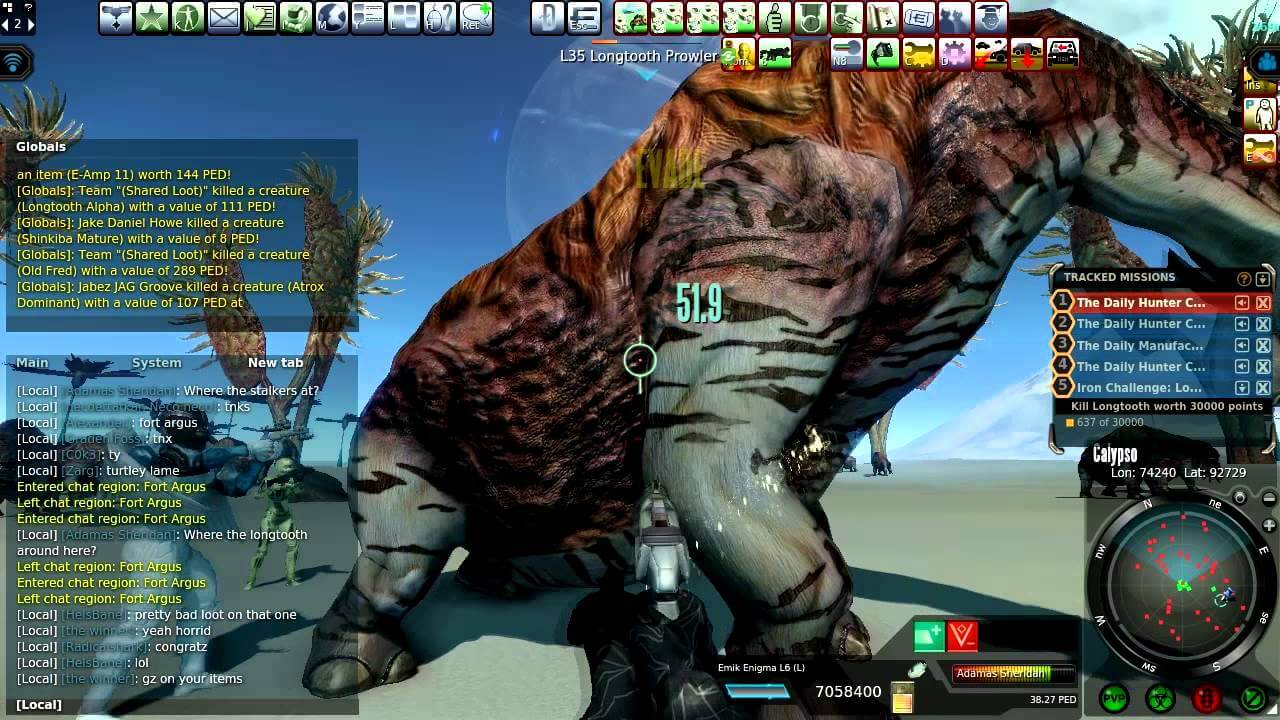Viewport: 1280px width, 720px height.
Task: Toggle the biohazard button below radar
Action: coord(1160,698)
